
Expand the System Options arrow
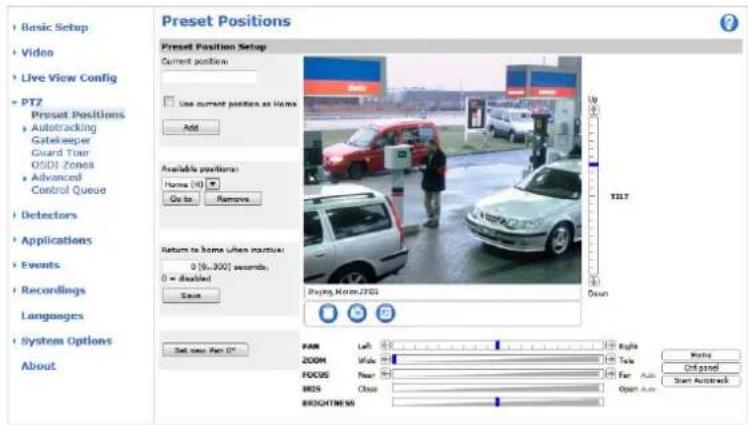click(14, 341)
